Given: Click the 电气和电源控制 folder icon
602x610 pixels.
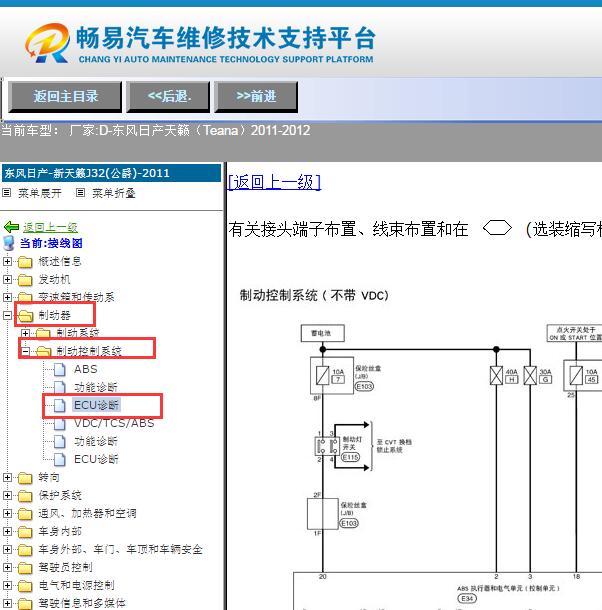Looking at the screenshot, I should pyautogui.click(x=25, y=585).
